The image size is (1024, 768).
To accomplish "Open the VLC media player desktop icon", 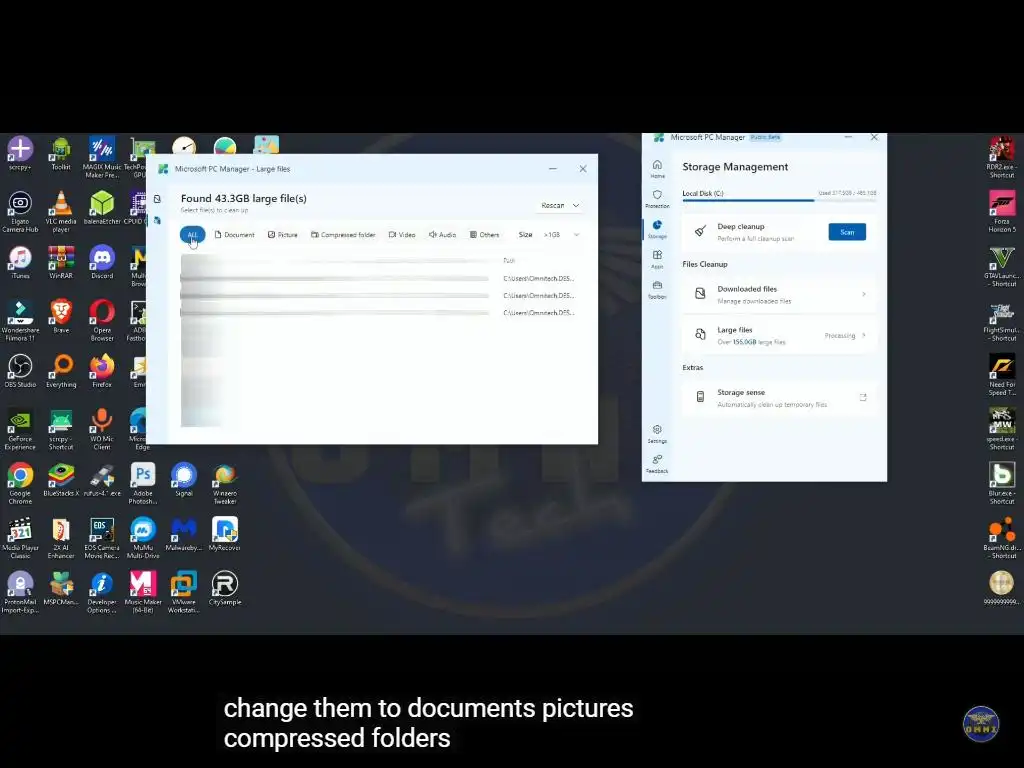I will pos(61,212).
